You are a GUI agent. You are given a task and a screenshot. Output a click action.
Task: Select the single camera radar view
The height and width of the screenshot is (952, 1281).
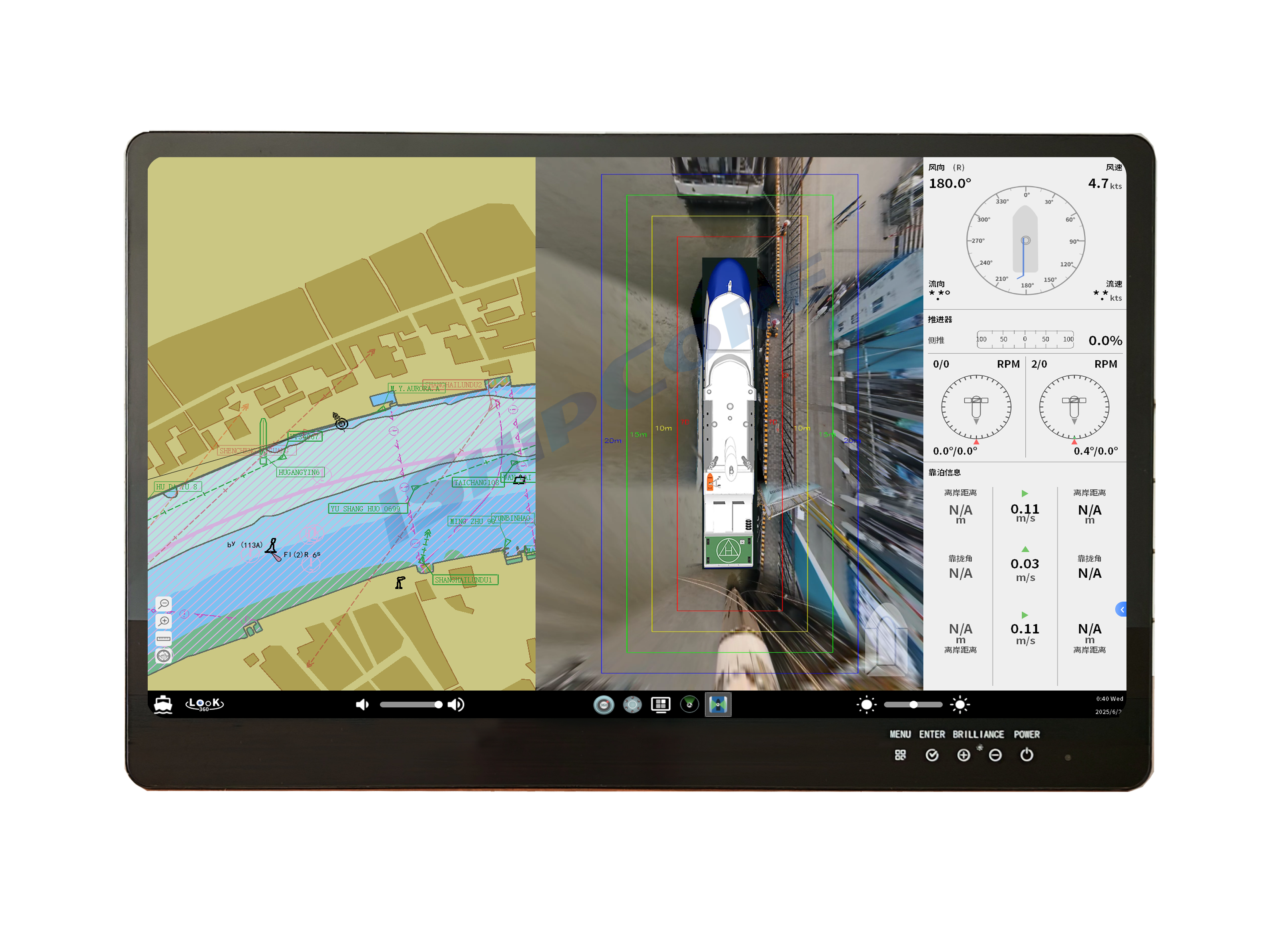pyautogui.click(x=689, y=704)
